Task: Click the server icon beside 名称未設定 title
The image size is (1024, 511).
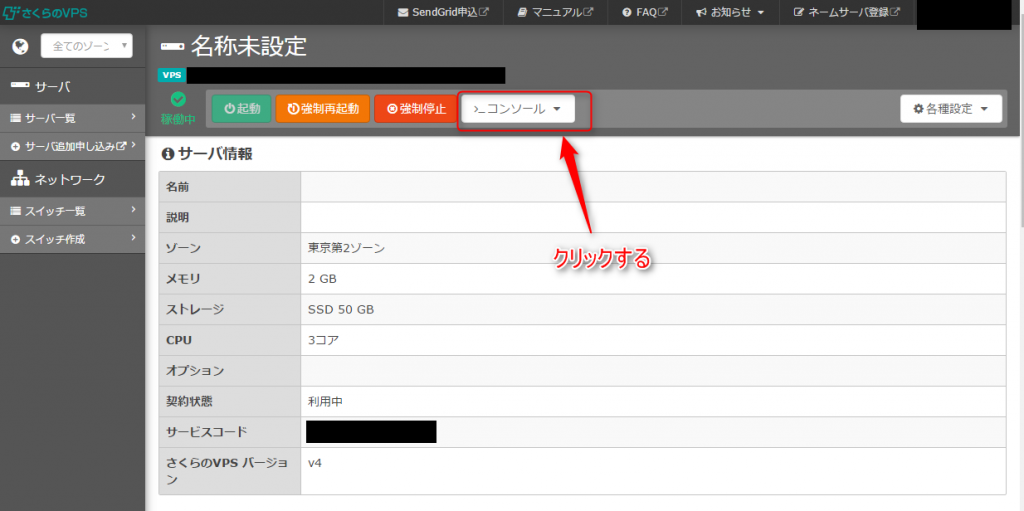Action: click(172, 47)
